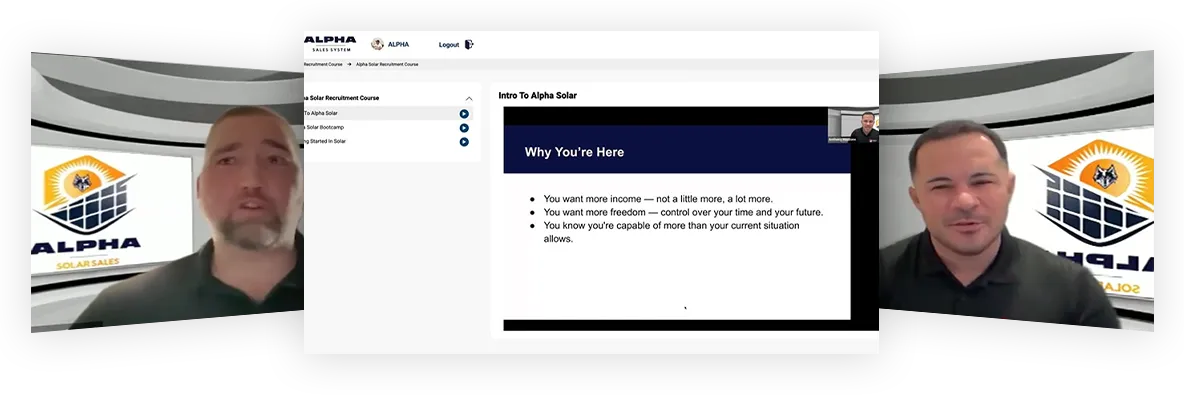This screenshot has height=406, width=1184.
Task: Select the Started In Solar lesson row
Action: pyautogui.click(x=389, y=141)
